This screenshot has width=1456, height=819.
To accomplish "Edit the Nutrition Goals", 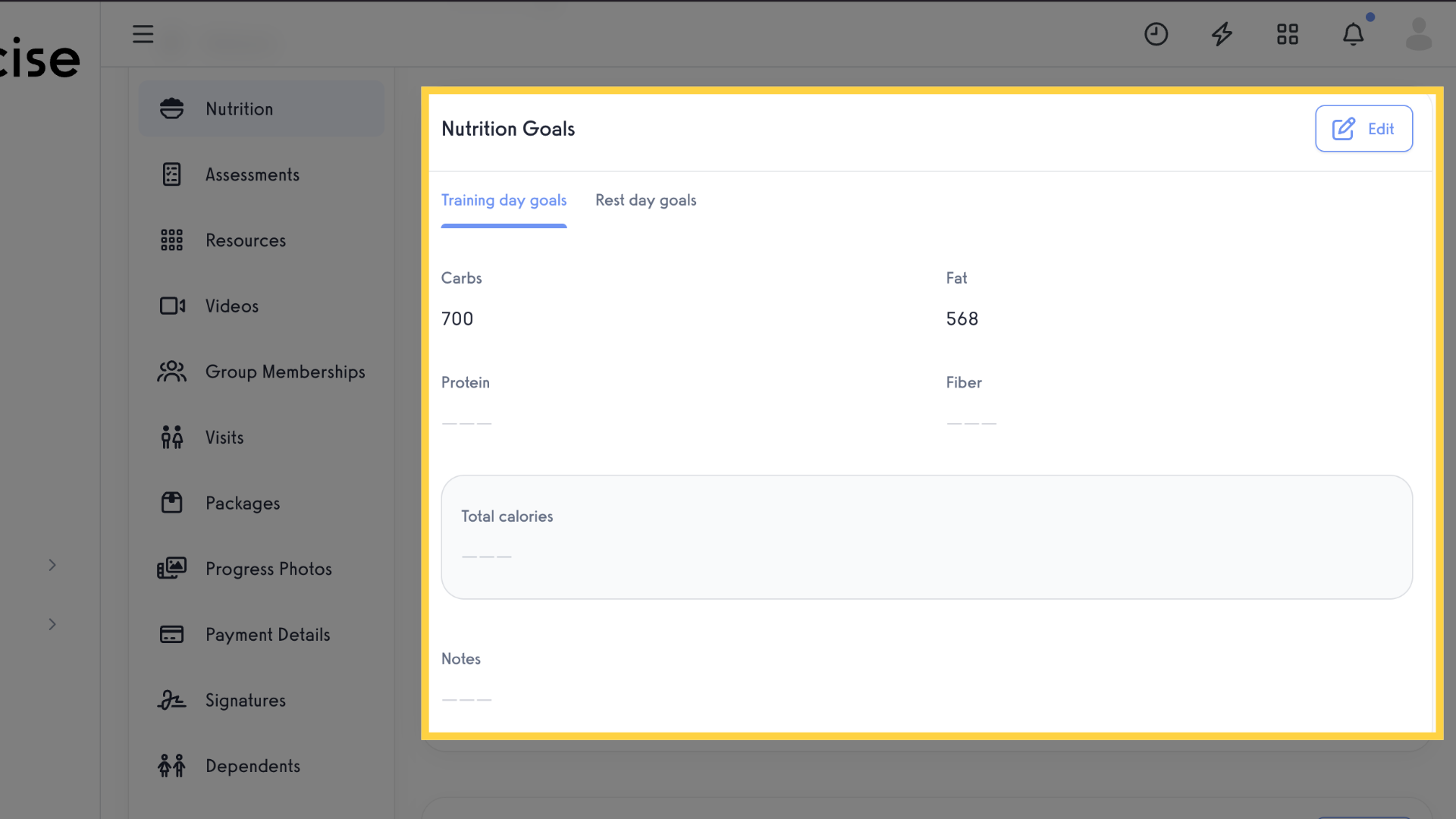I will (x=1363, y=129).
